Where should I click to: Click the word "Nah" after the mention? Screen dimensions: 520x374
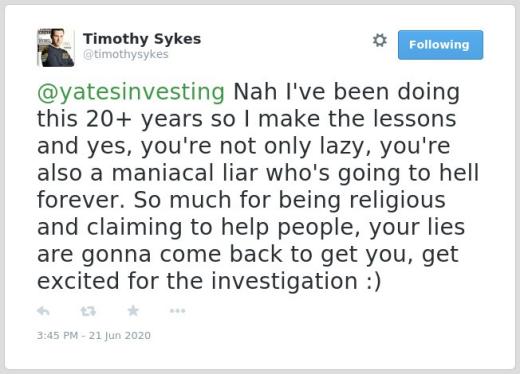pos(255,92)
